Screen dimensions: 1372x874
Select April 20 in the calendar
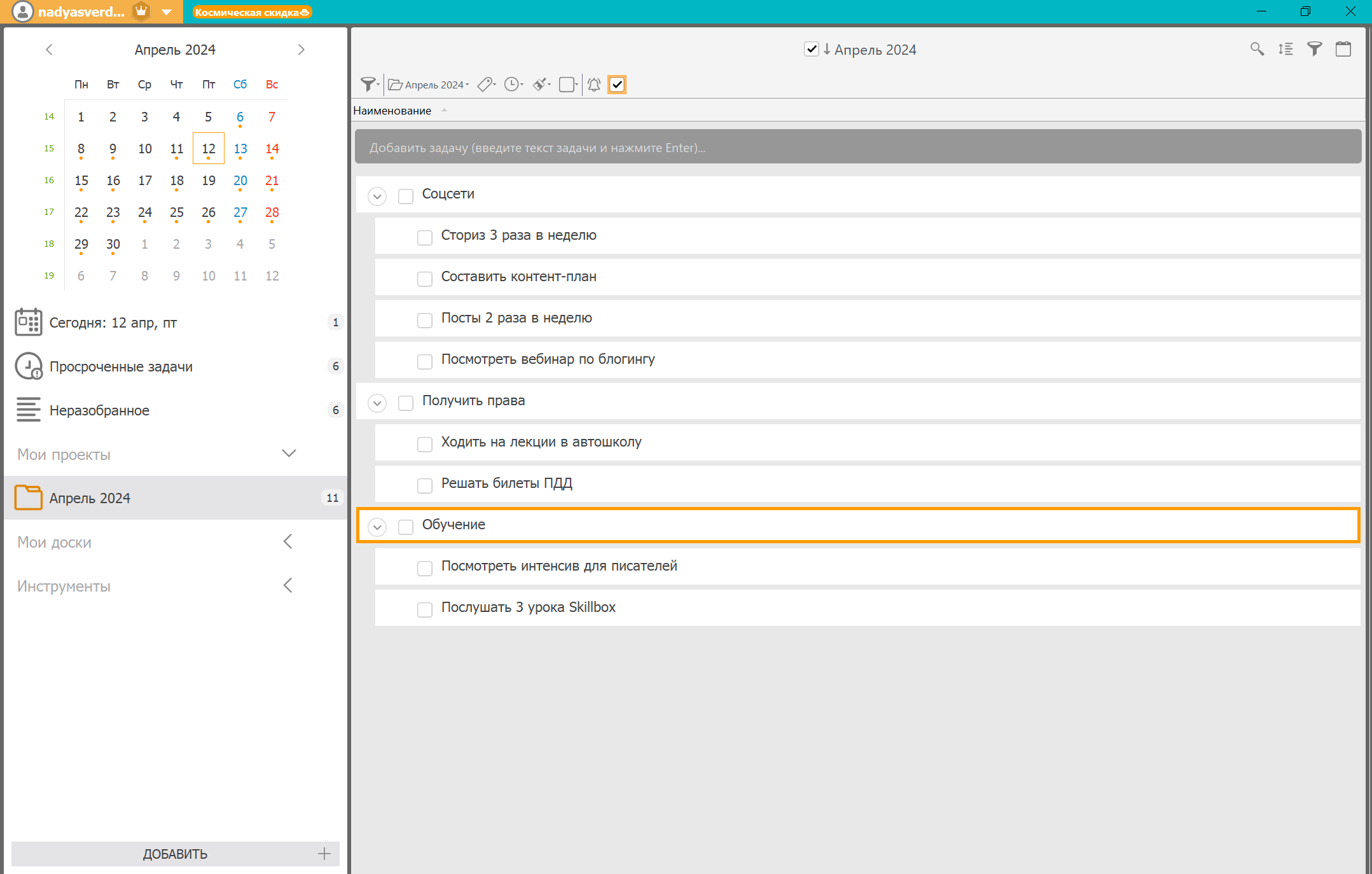tap(240, 181)
